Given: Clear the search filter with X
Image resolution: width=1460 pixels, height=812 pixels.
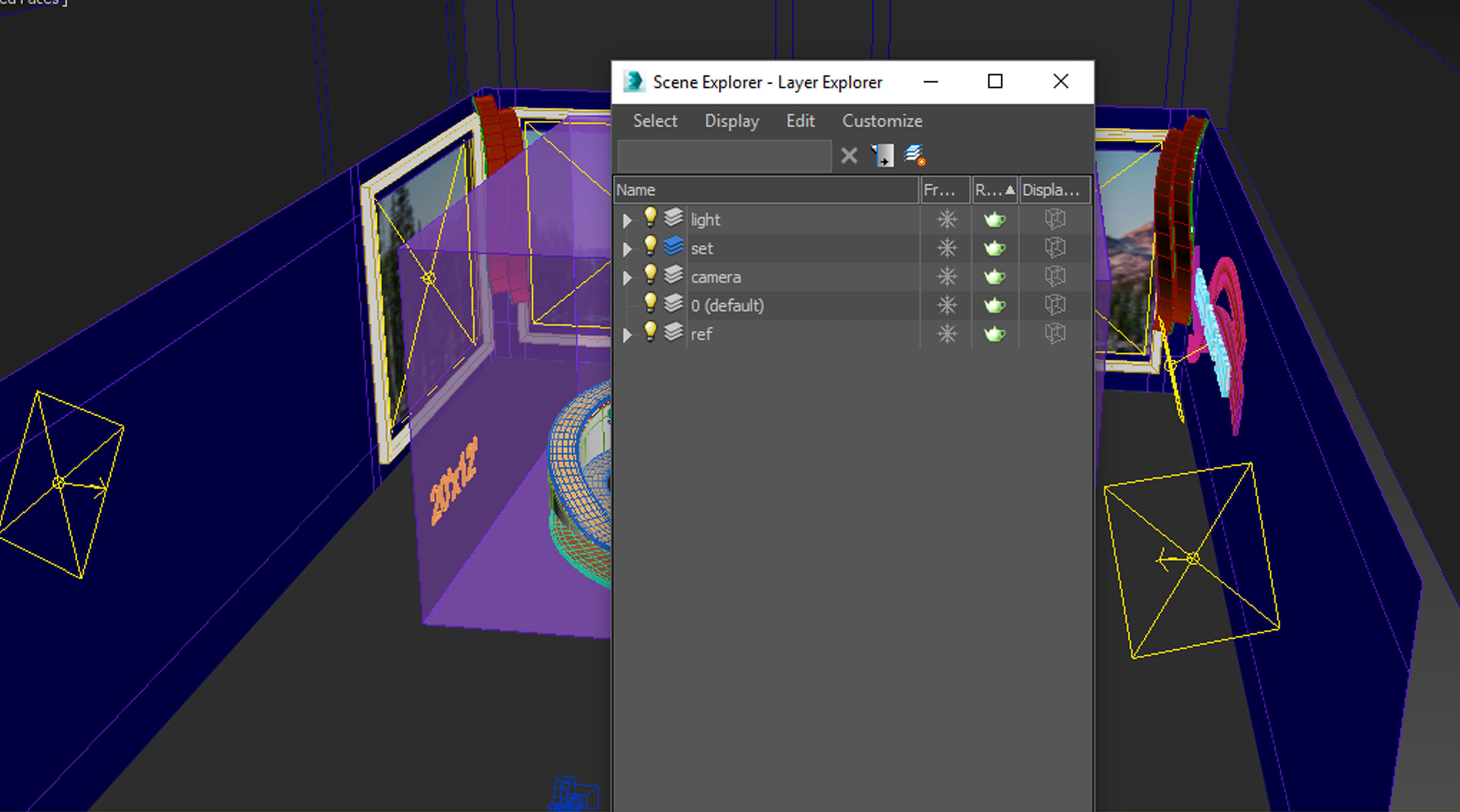Looking at the screenshot, I should coord(849,155).
